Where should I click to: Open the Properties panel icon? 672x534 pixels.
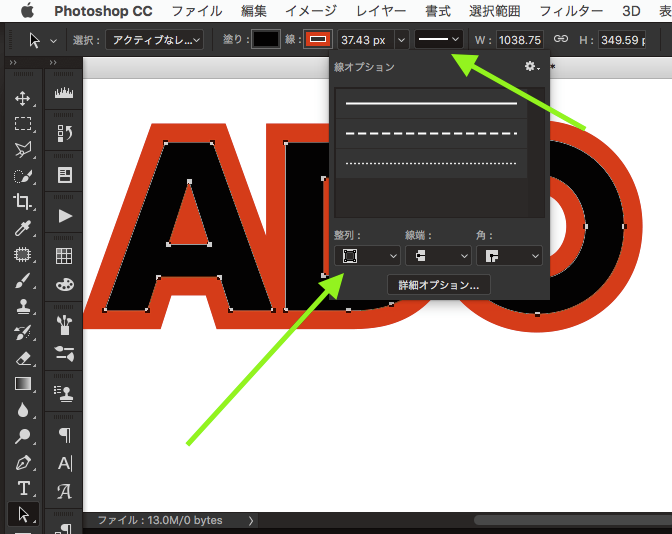pos(64,175)
